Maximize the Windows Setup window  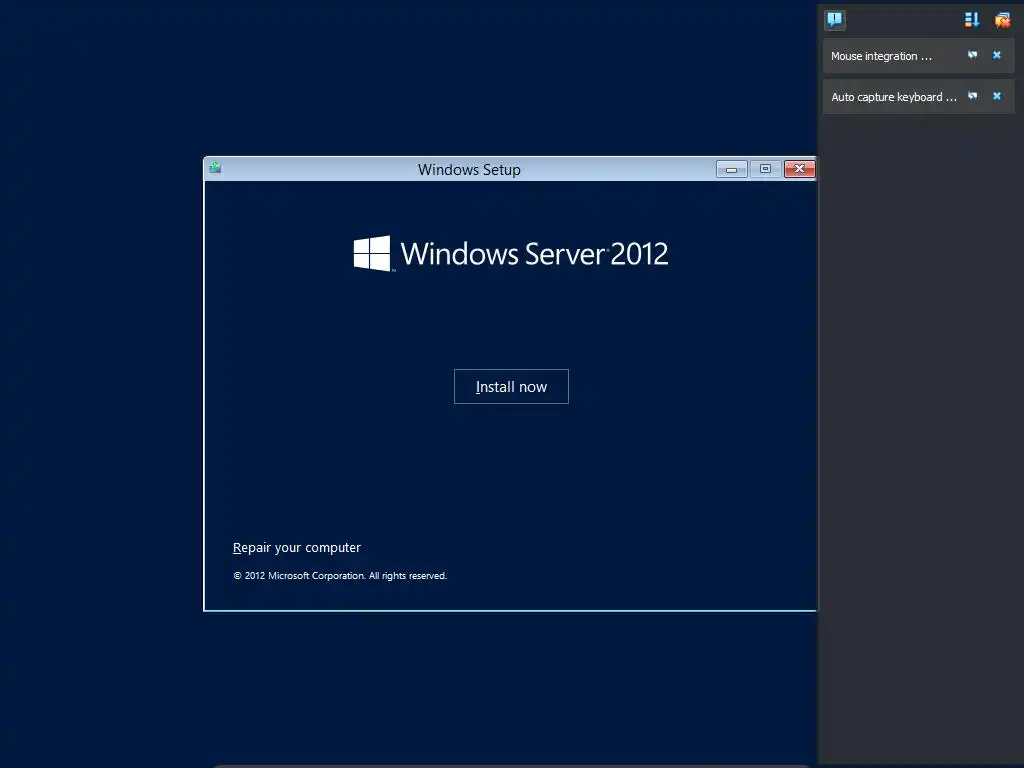click(765, 169)
